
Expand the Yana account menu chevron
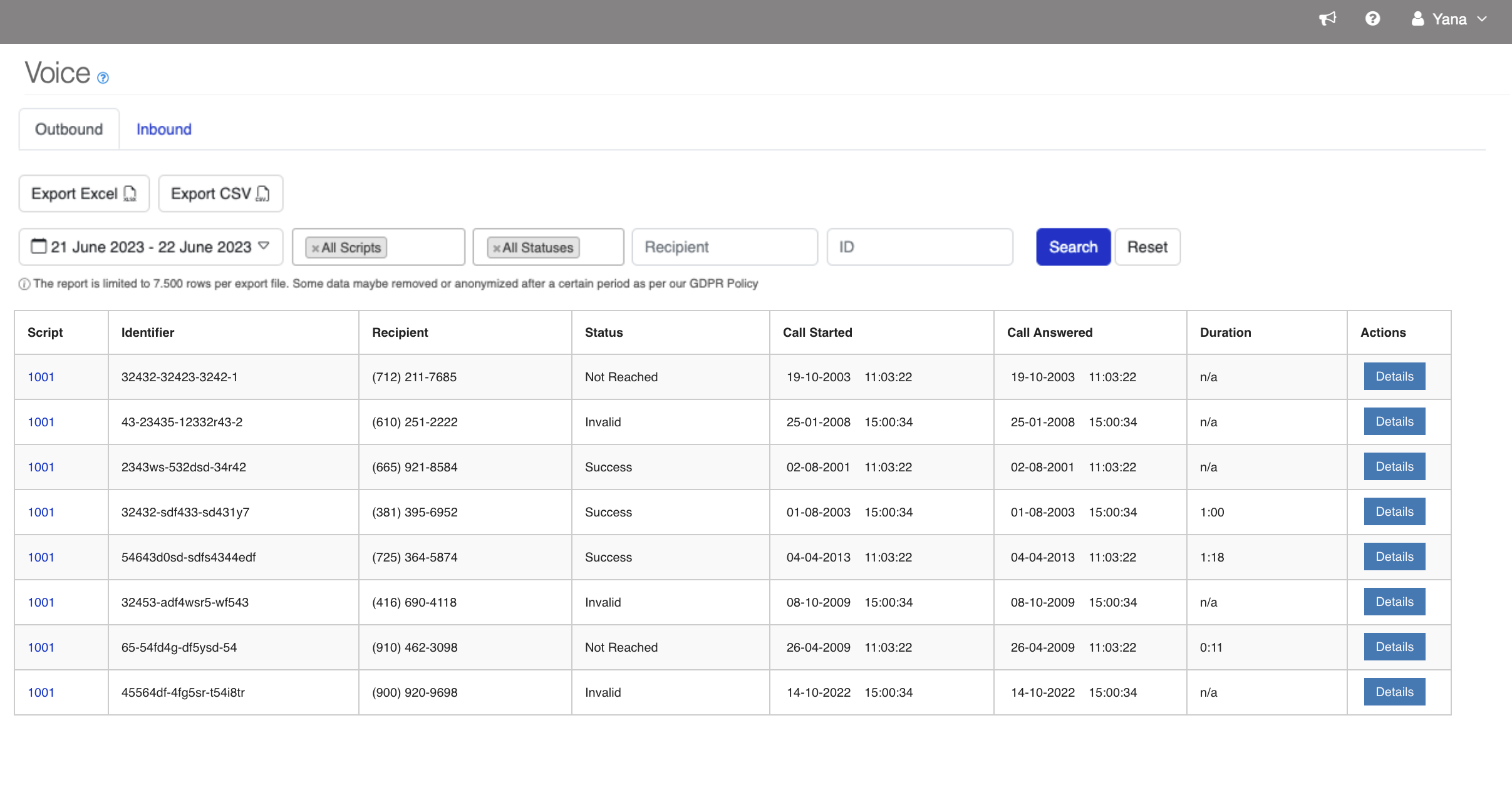point(1482,19)
